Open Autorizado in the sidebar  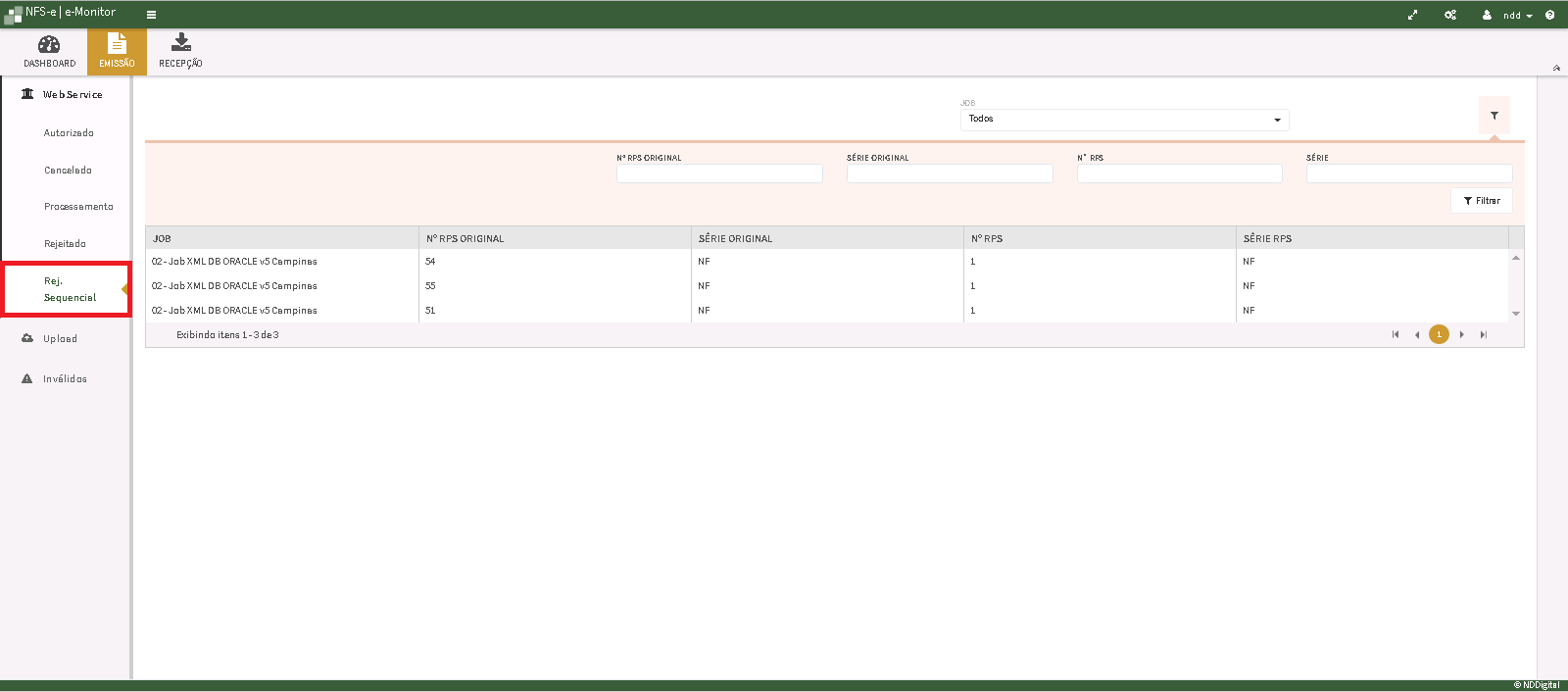coord(69,133)
